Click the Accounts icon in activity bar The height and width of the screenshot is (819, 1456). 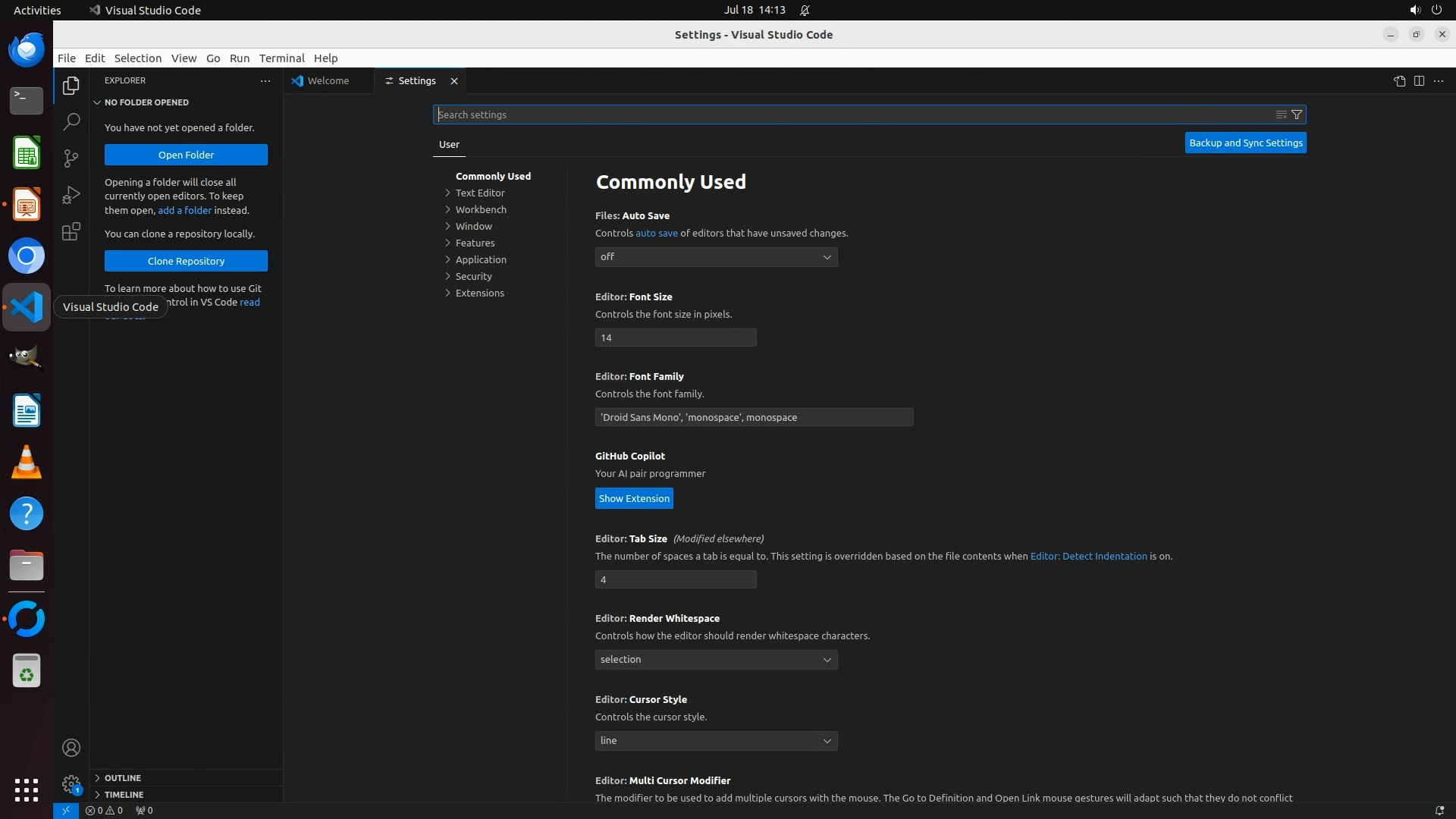pos(71,748)
